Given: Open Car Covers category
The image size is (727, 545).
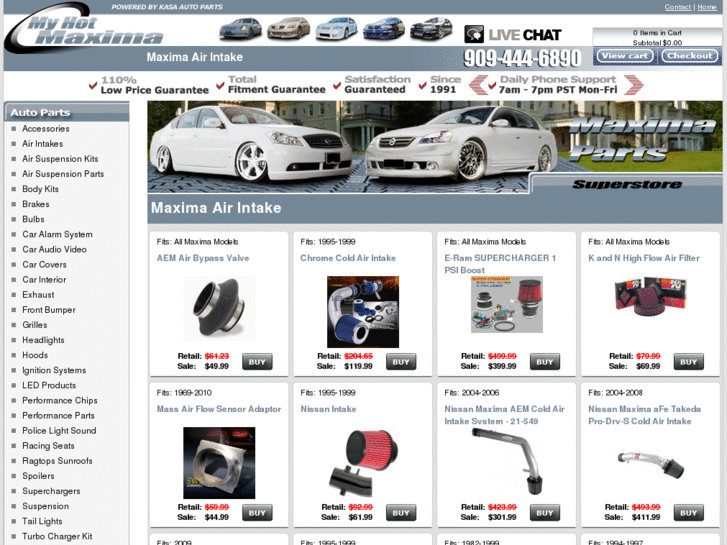Looking at the screenshot, I should click(x=45, y=265).
